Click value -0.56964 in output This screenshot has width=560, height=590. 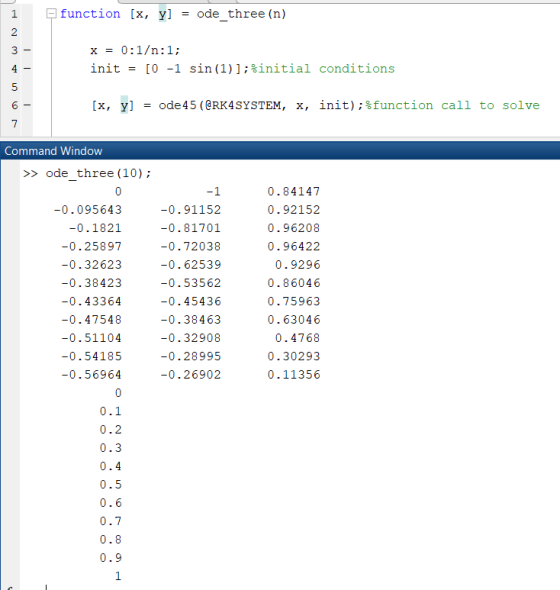[x=91, y=375]
